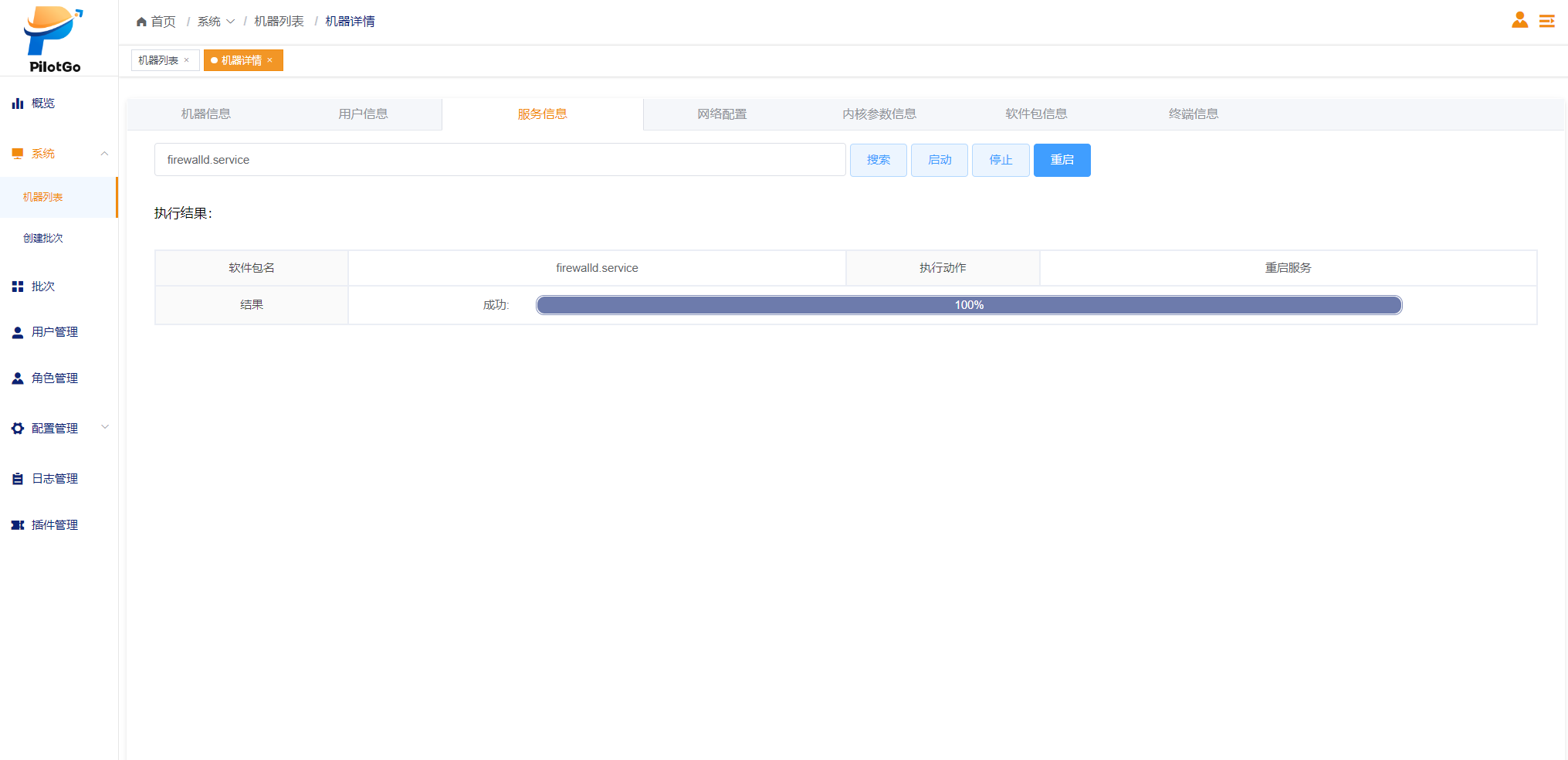This screenshot has height=760, width=1568.
Task: Switch to the 软件包信息 tab
Action: [x=1036, y=114]
